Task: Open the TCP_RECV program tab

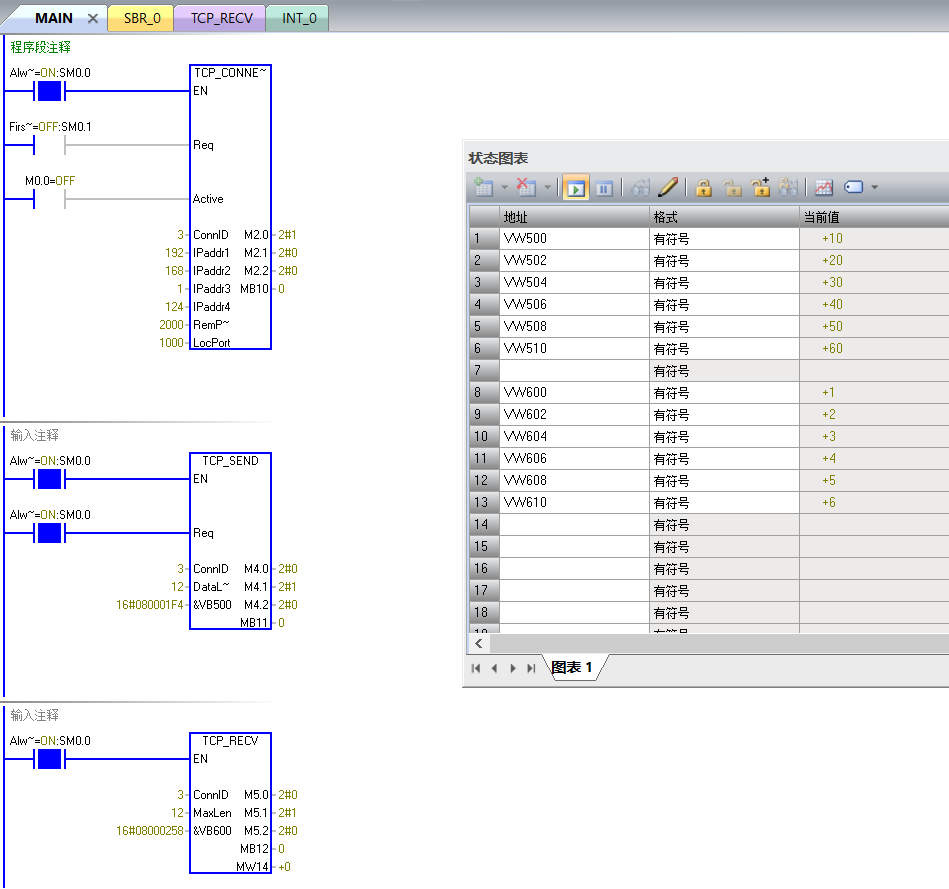Action: tap(221, 18)
